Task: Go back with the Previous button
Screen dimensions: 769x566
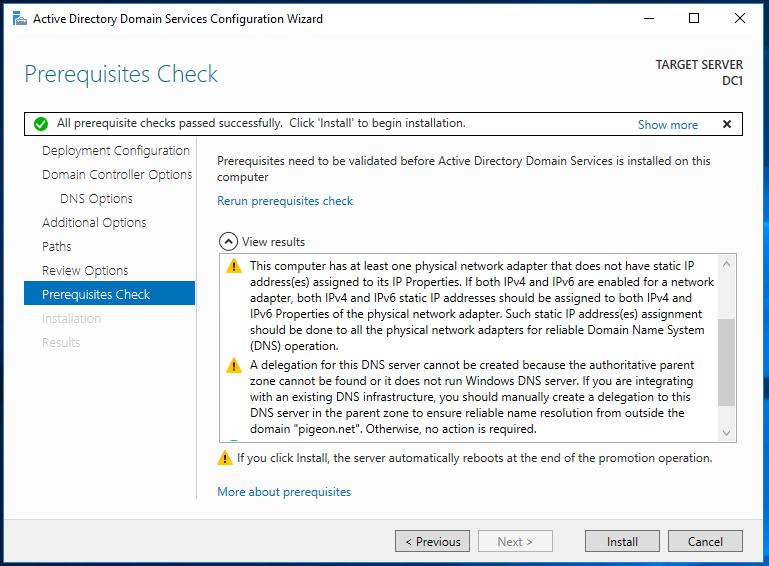Action: 432,541
